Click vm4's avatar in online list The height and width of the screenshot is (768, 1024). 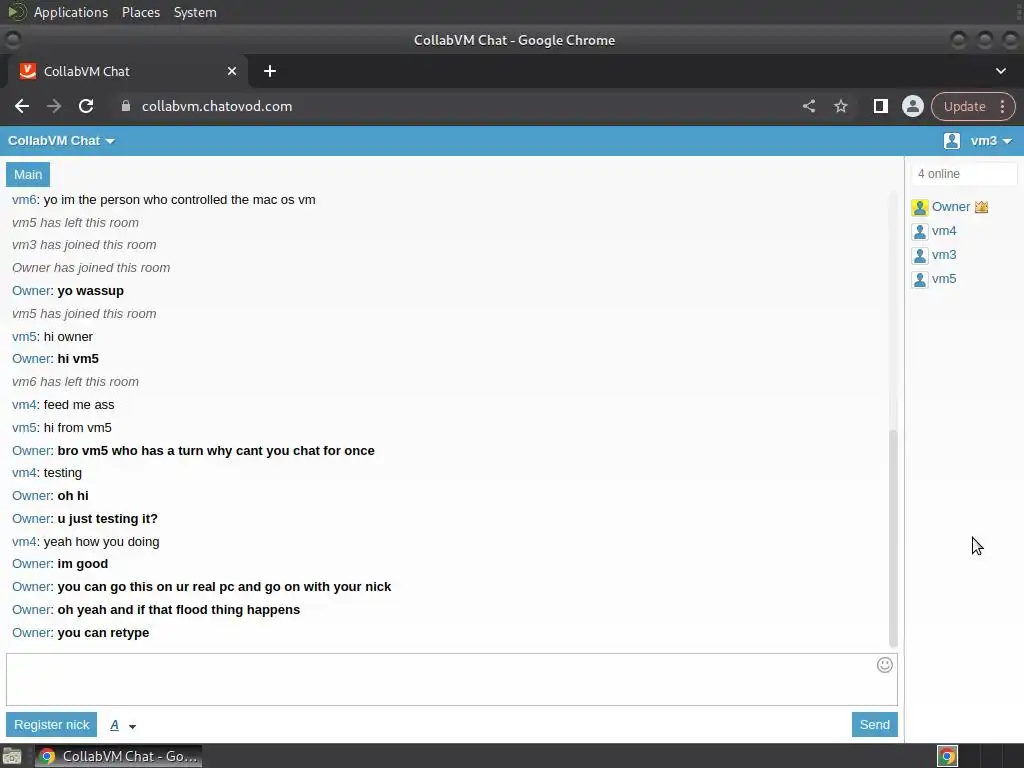[x=920, y=232]
